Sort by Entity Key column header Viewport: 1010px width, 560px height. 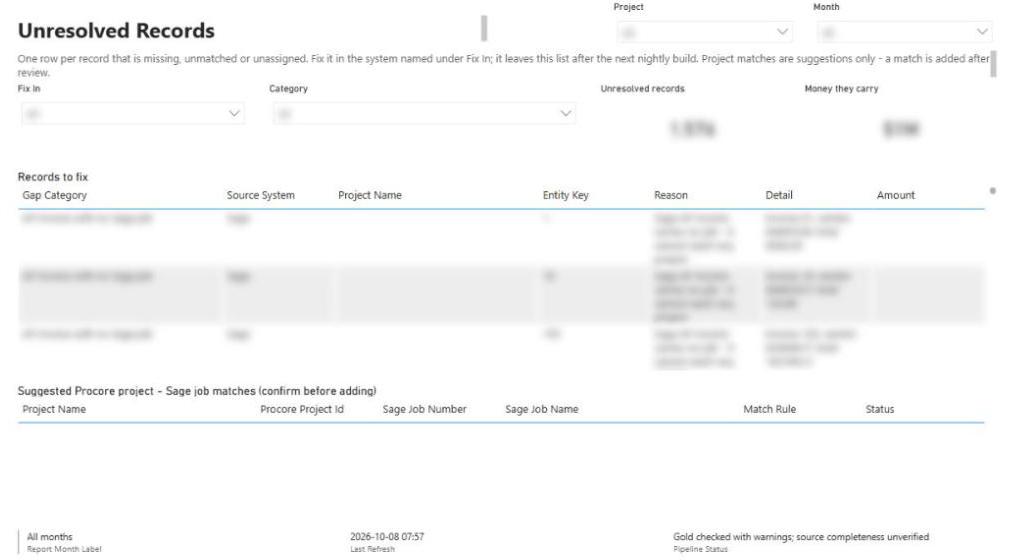(x=566, y=195)
